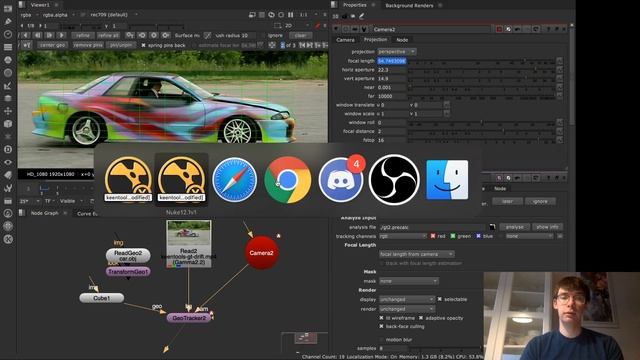Click the Time clock tool in left toolbar
The image size is (640, 360).
(8, 34)
